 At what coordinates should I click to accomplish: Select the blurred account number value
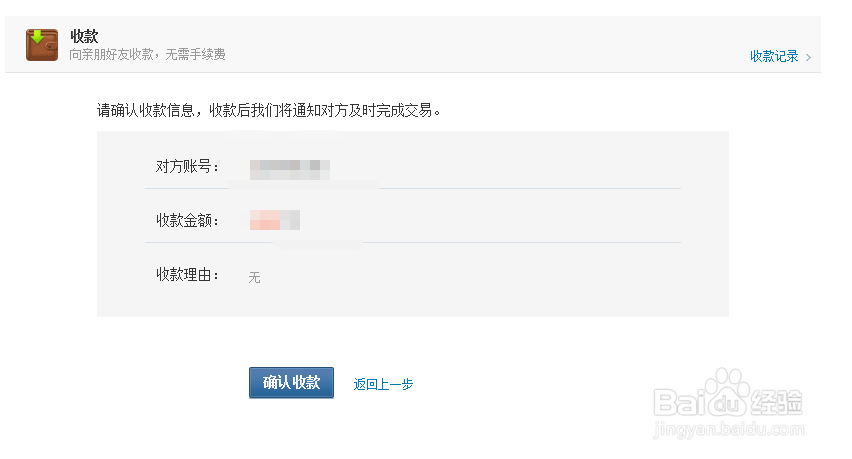290,169
